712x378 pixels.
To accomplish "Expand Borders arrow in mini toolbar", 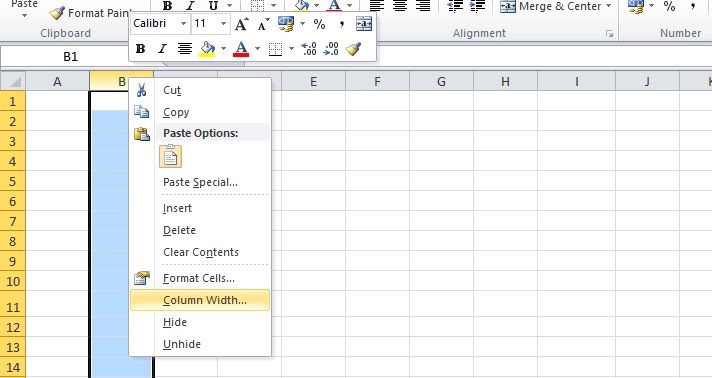I will coord(291,49).
